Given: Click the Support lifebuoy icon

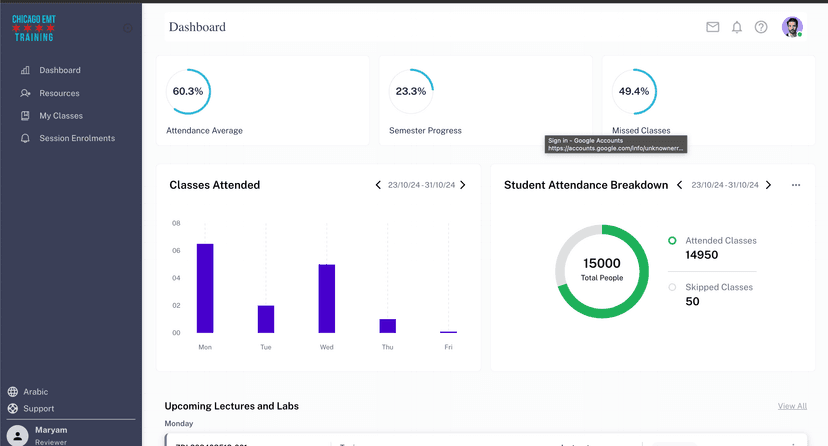Looking at the screenshot, I should click(x=13, y=409).
